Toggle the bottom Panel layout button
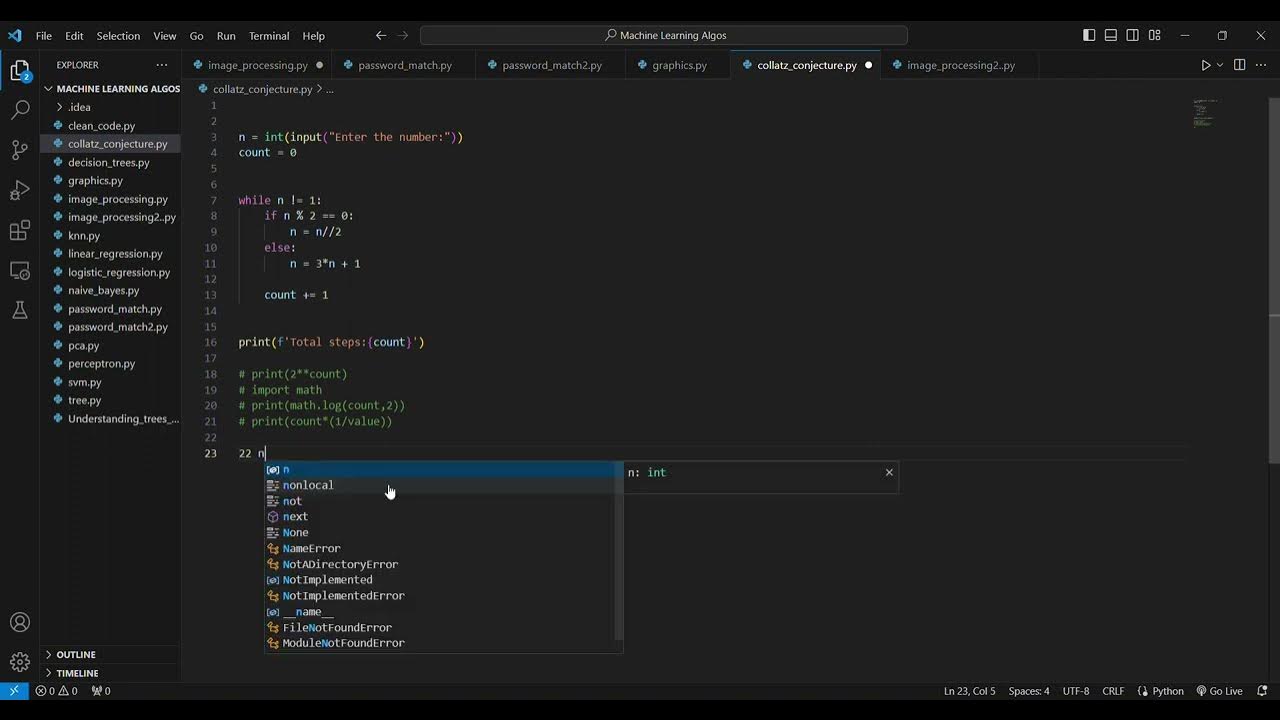The width and height of the screenshot is (1280, 720). [1111, 35]
